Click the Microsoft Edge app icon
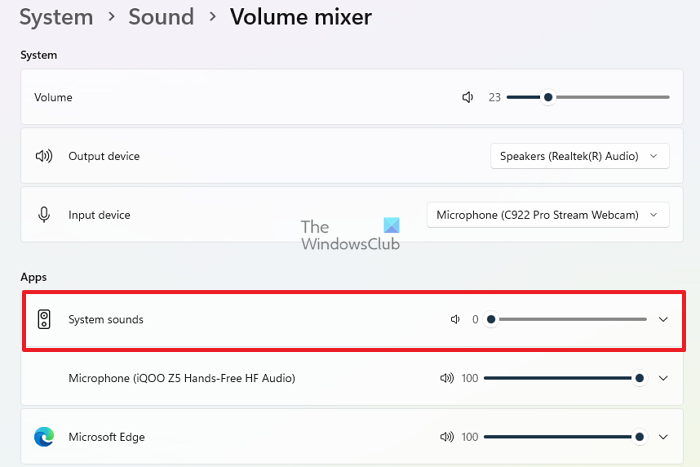The width and height of the screenshot is (700, 467). tap(44, 437)
